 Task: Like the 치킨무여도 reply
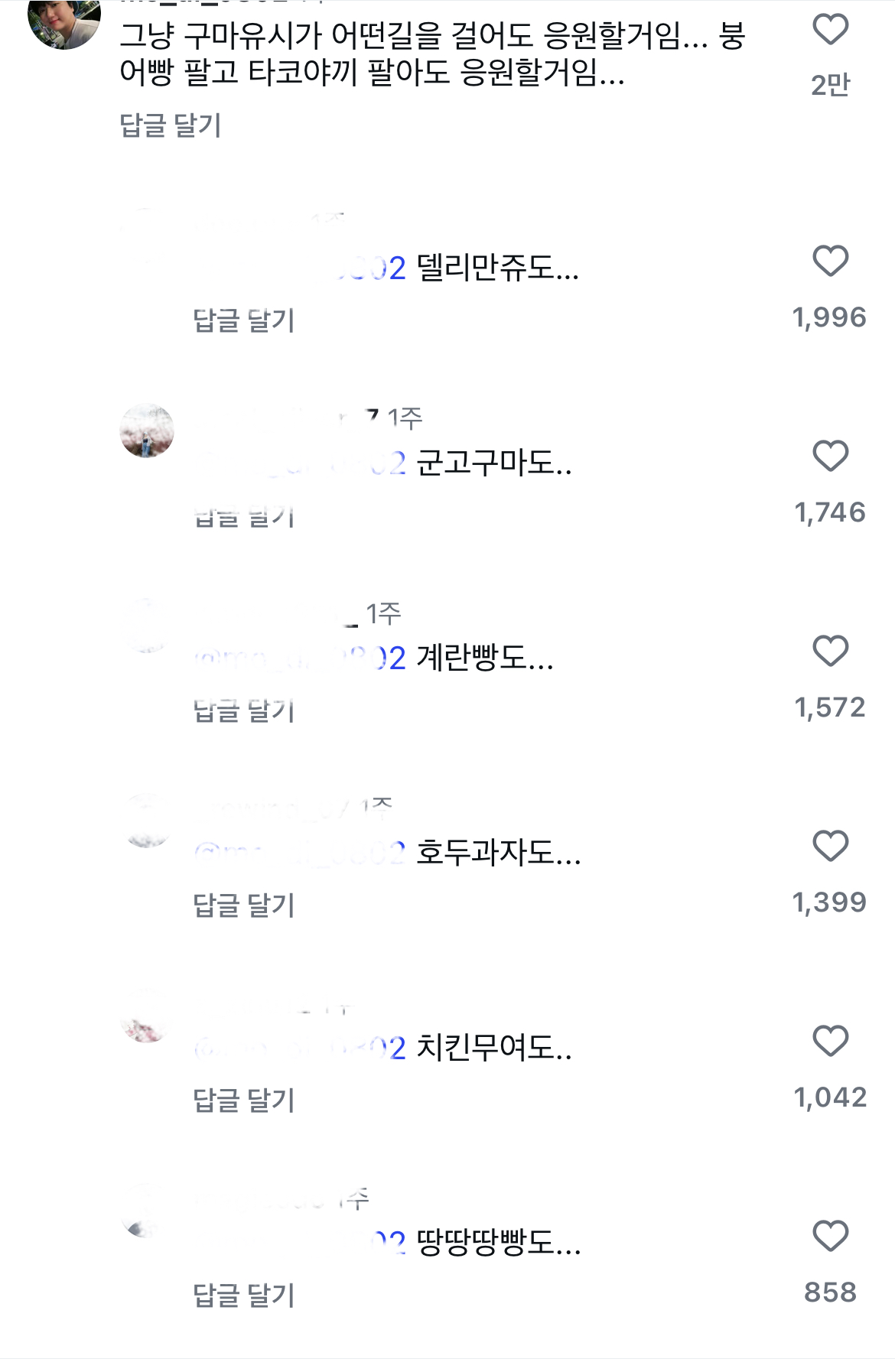[x=830, y=1042]
